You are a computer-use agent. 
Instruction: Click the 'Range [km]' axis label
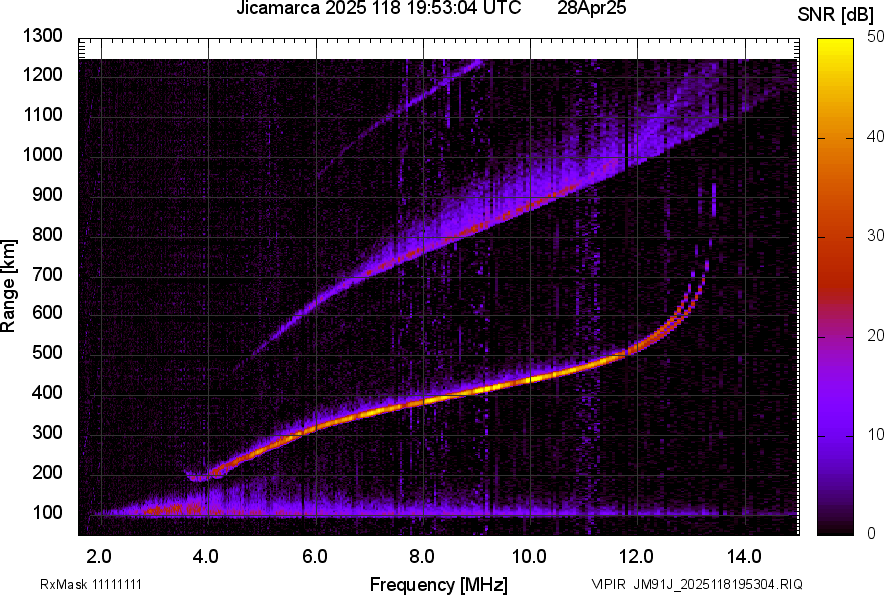8,286
